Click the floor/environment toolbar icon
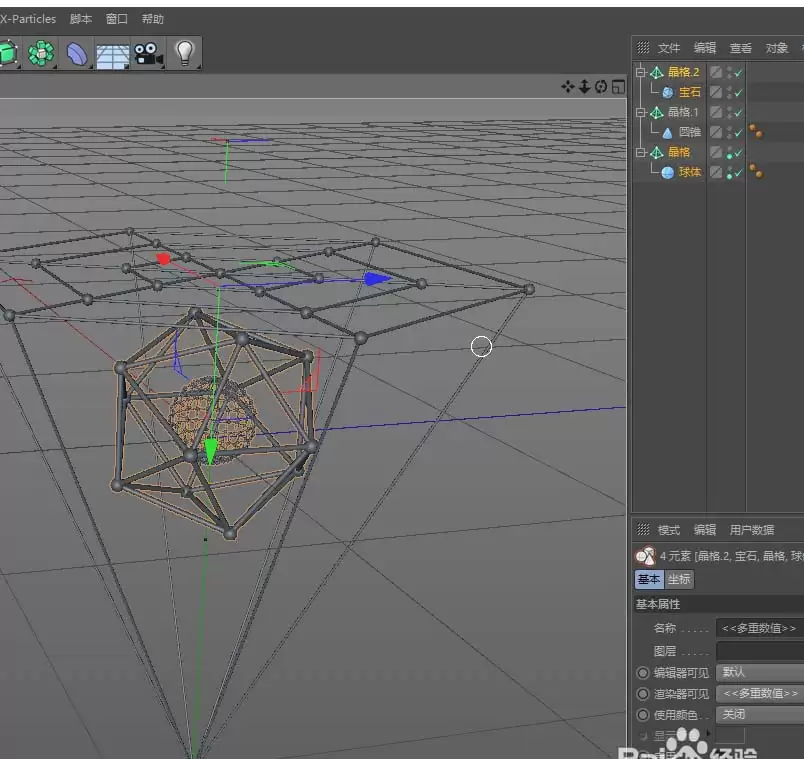Image resolution: width=804 pixels, height=759 pixels. click(x=112, y=50)
